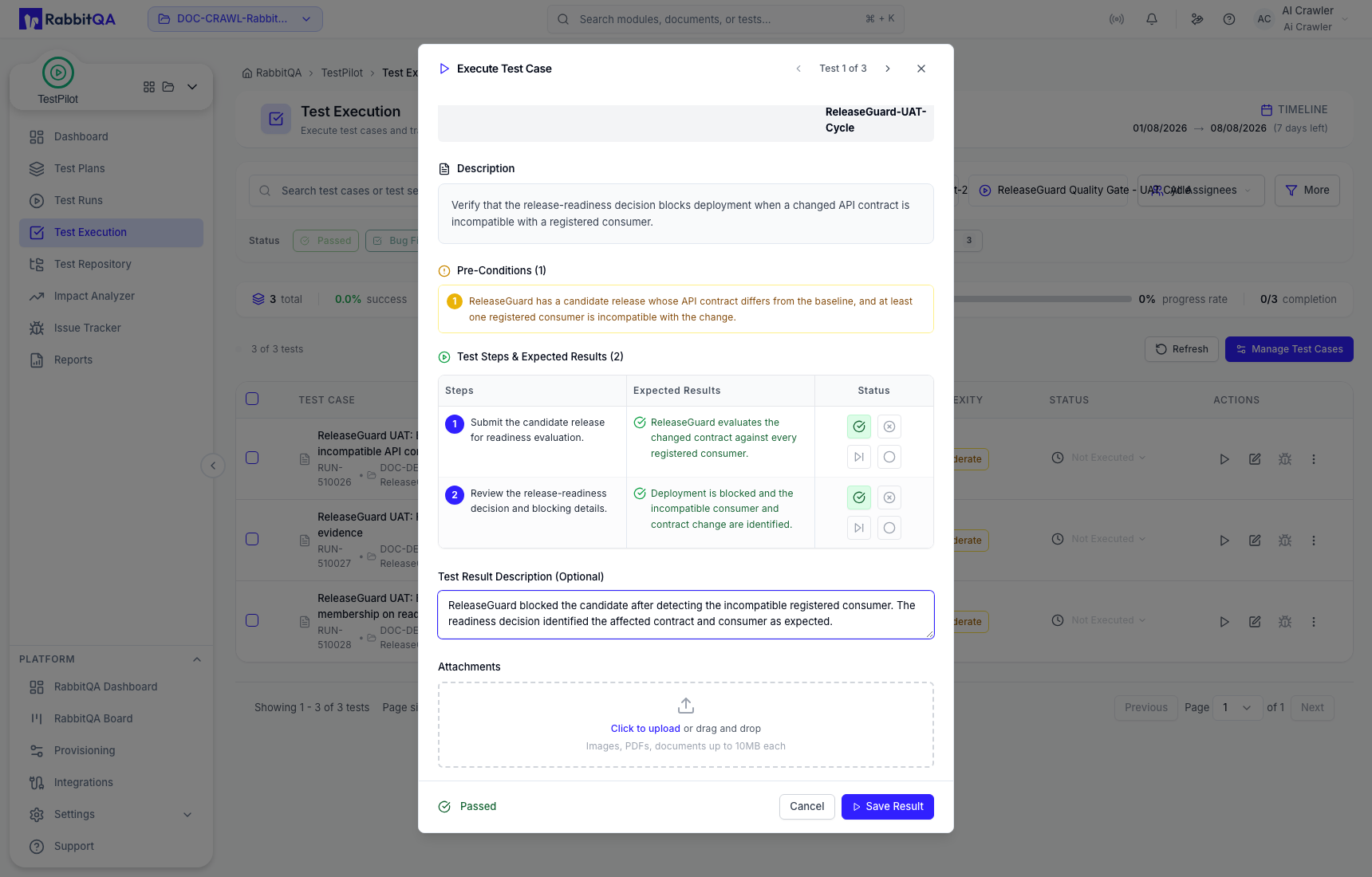Click the TestPilot play logo

pyautogui.click(x=58, y=73)
